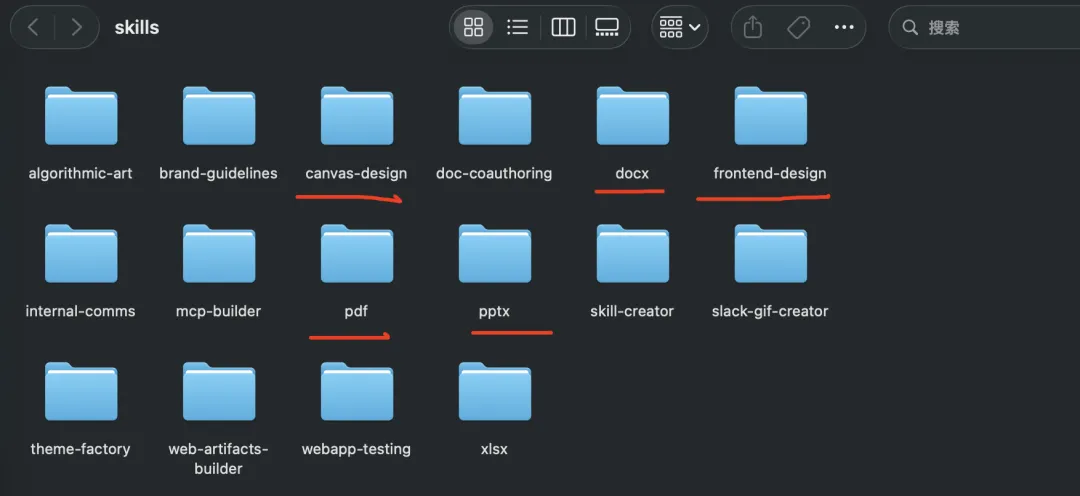Click the "webapp-testing" file name
This screenshot has width=1080, height=496.
click(356, 449)
